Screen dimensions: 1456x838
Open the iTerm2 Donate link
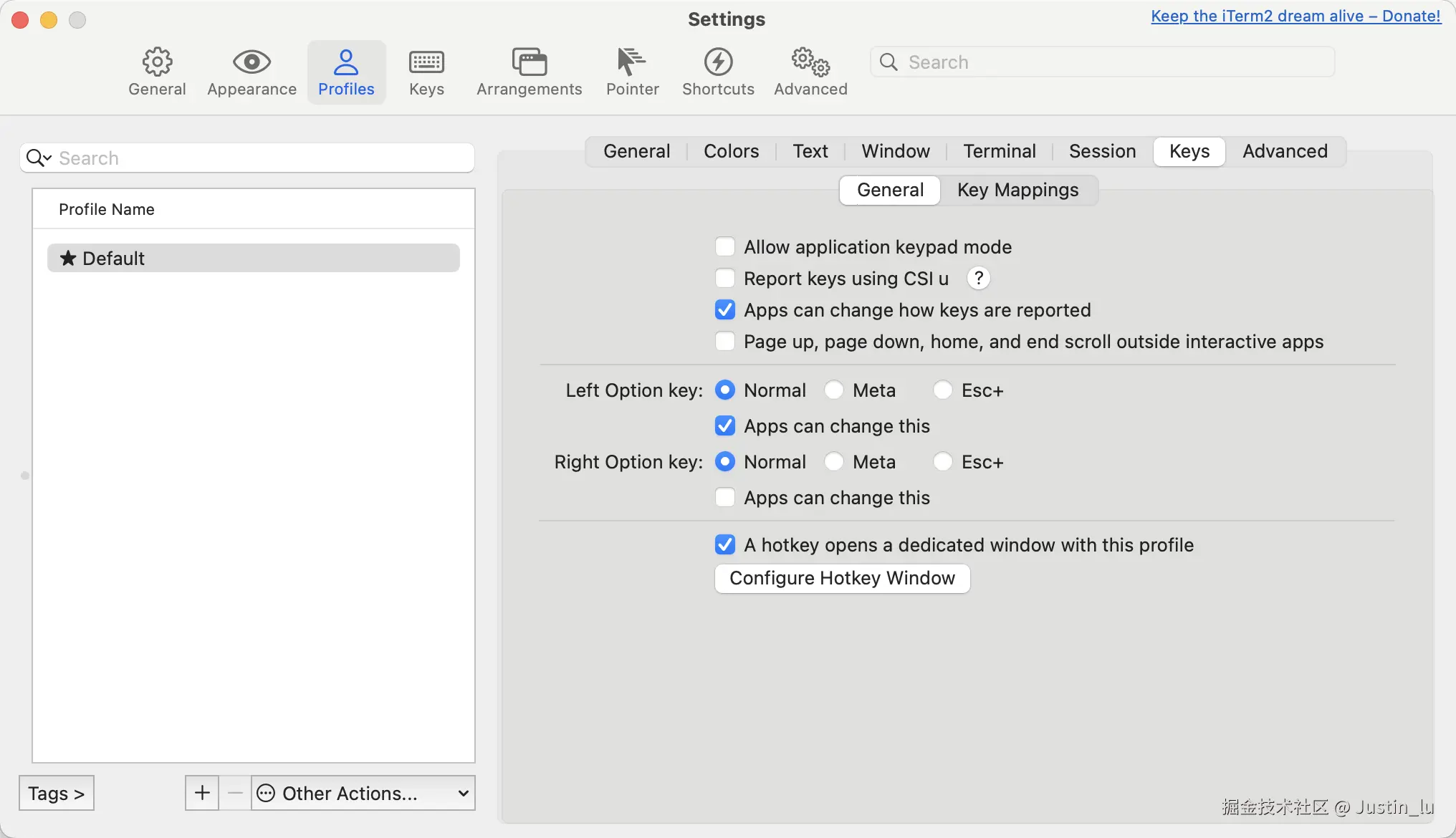click(1295, 16)
